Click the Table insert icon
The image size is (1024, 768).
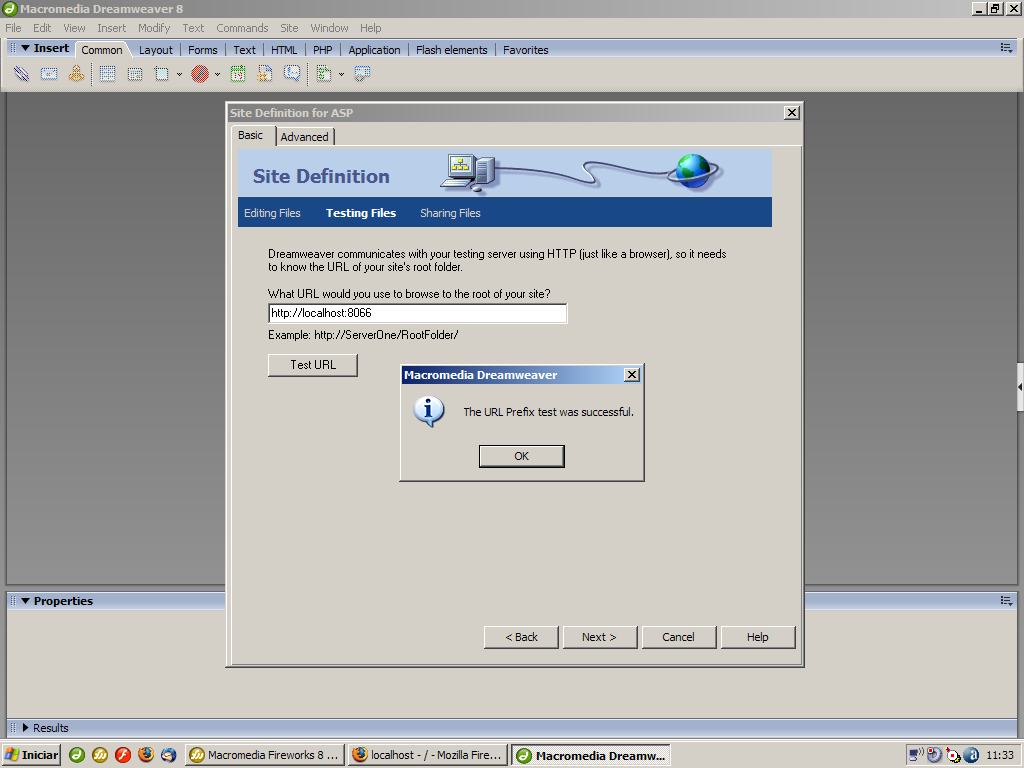108,74
